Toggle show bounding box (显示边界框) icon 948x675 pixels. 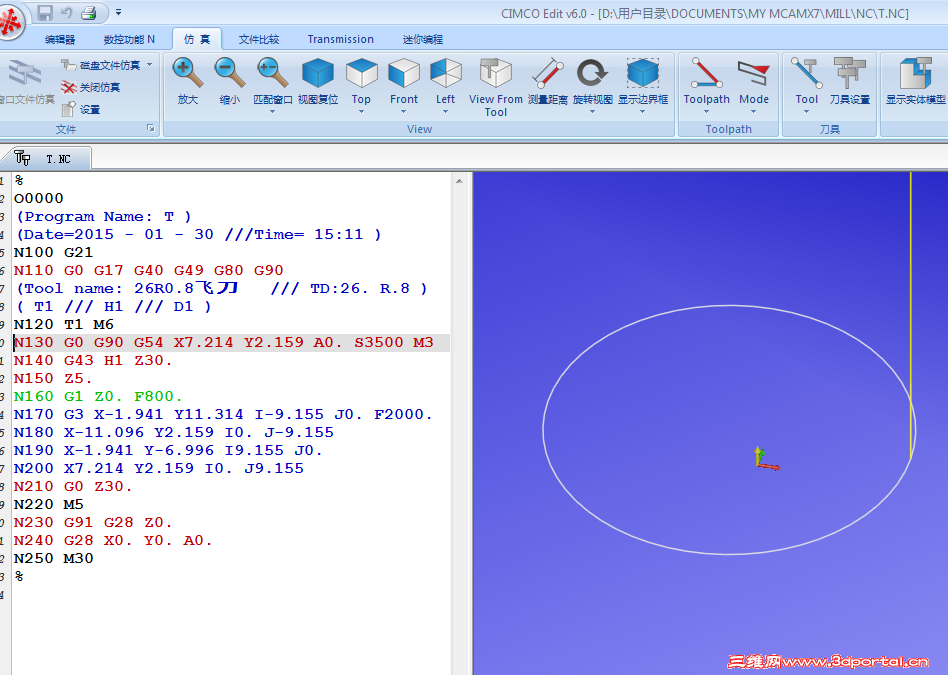[642, 73]
